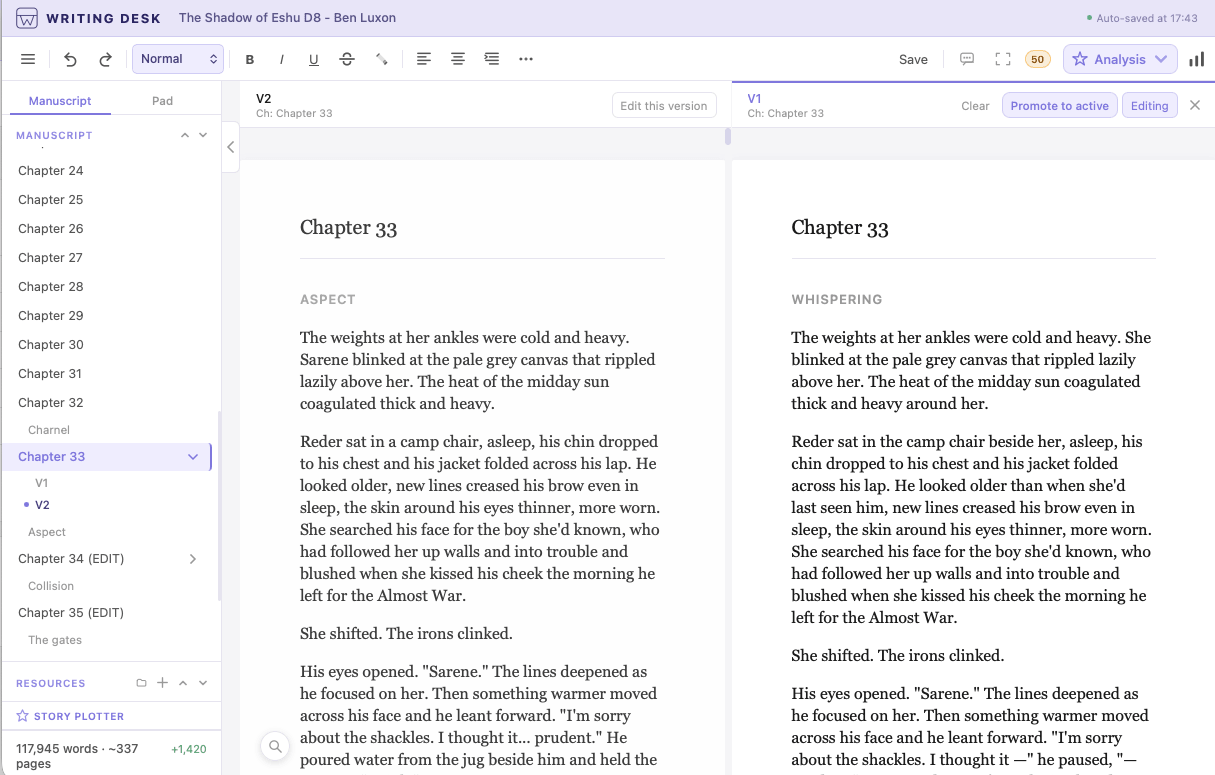Add a resource folder
This screenshot has width=1215, height=775.
142,683
